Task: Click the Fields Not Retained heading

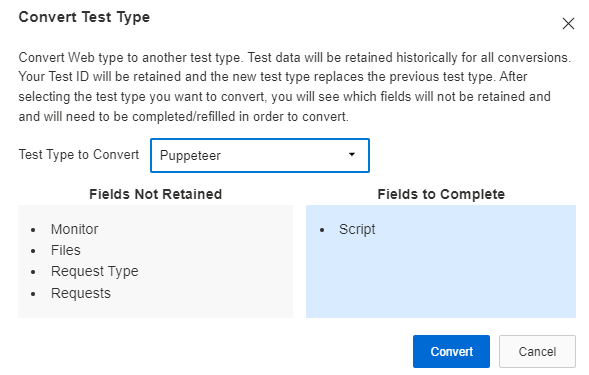Action: tap(156, 194)
